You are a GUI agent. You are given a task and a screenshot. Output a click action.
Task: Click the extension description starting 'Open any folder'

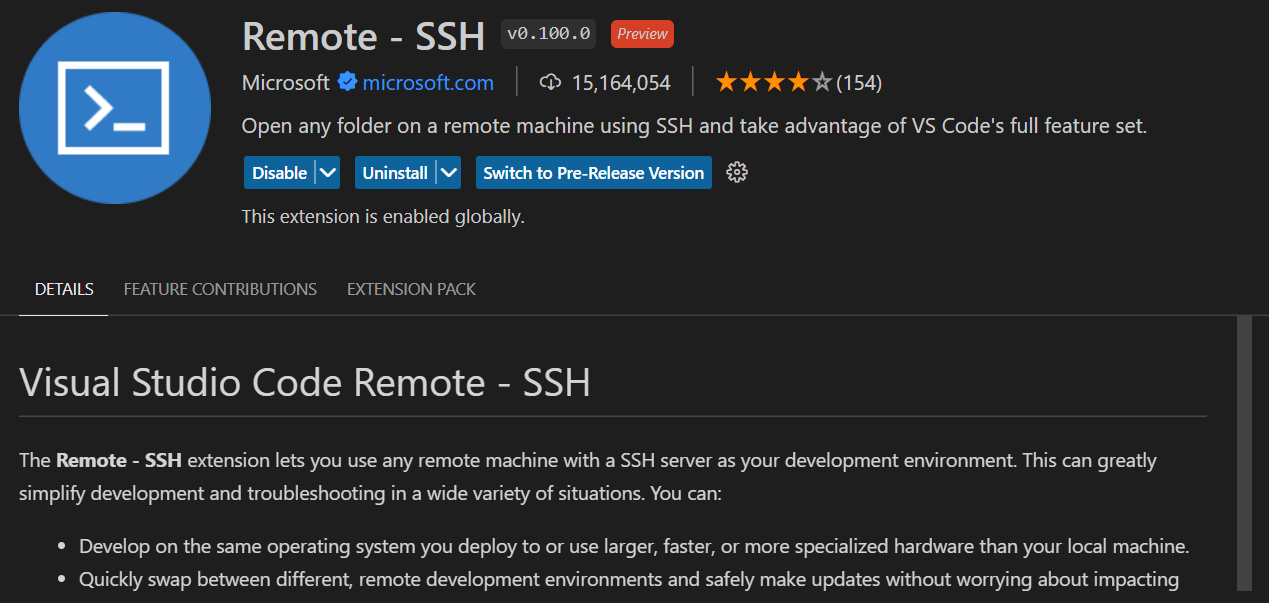694,127
